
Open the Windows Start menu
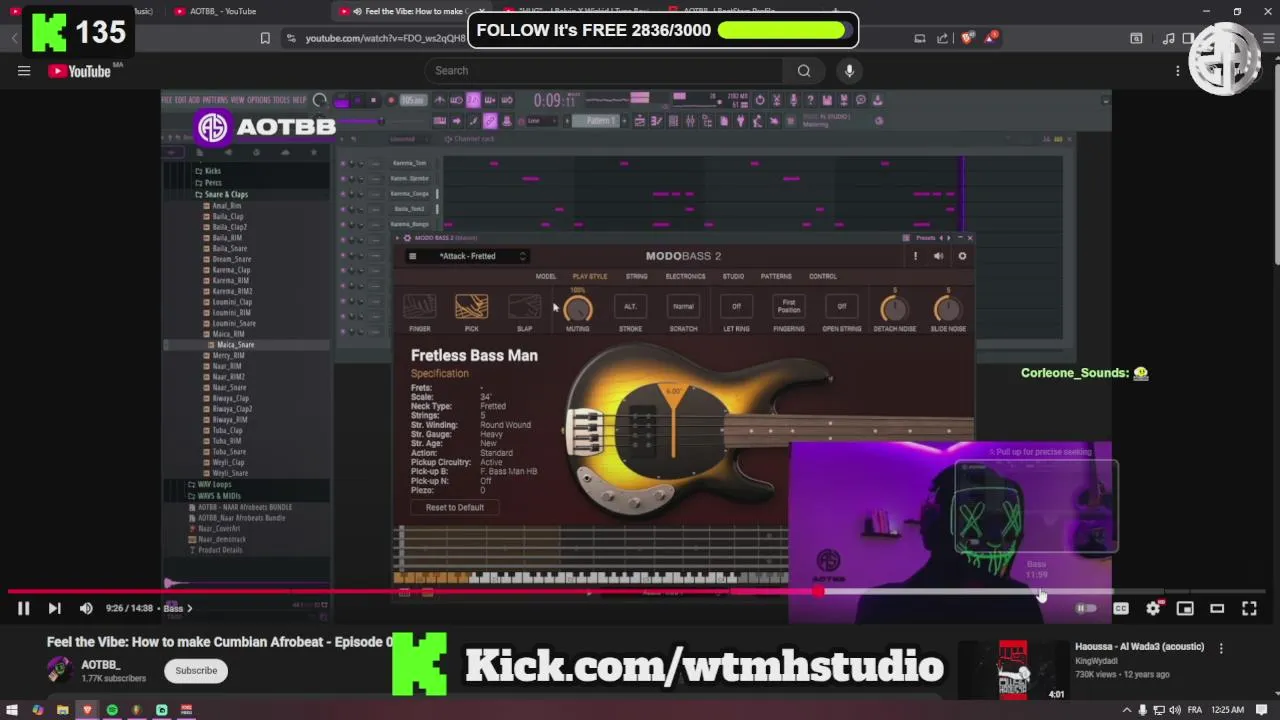tap(14, 710)
